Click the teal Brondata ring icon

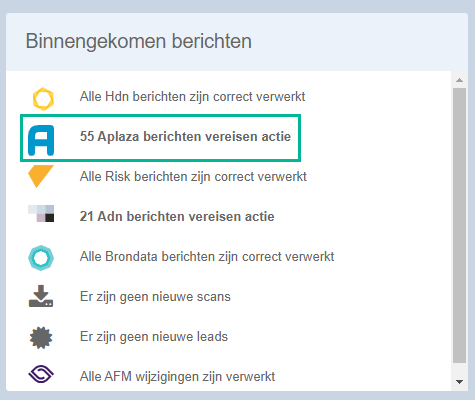click(41, 258)
